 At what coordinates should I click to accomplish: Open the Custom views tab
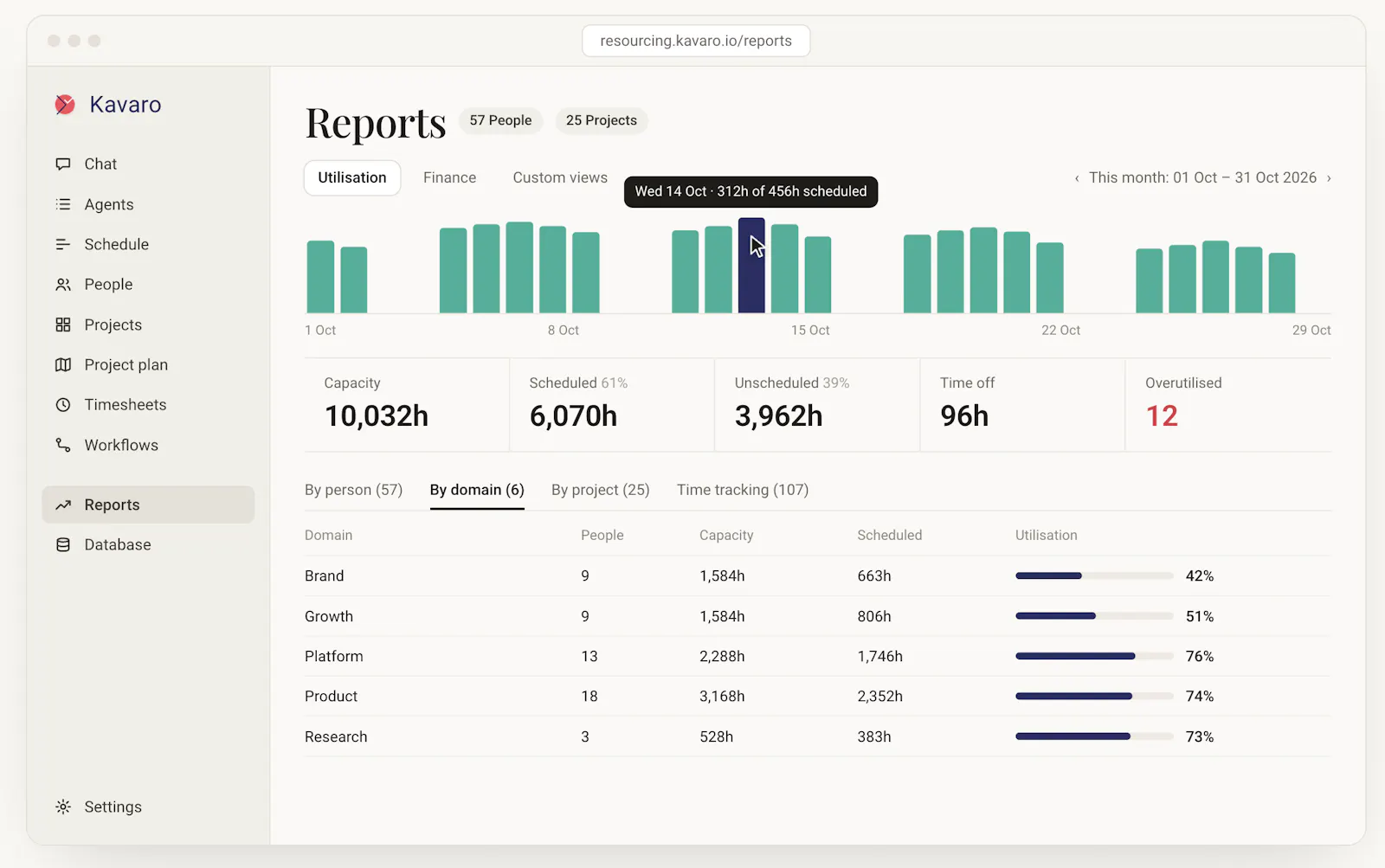pyautogui.click(x=560, y=177)
